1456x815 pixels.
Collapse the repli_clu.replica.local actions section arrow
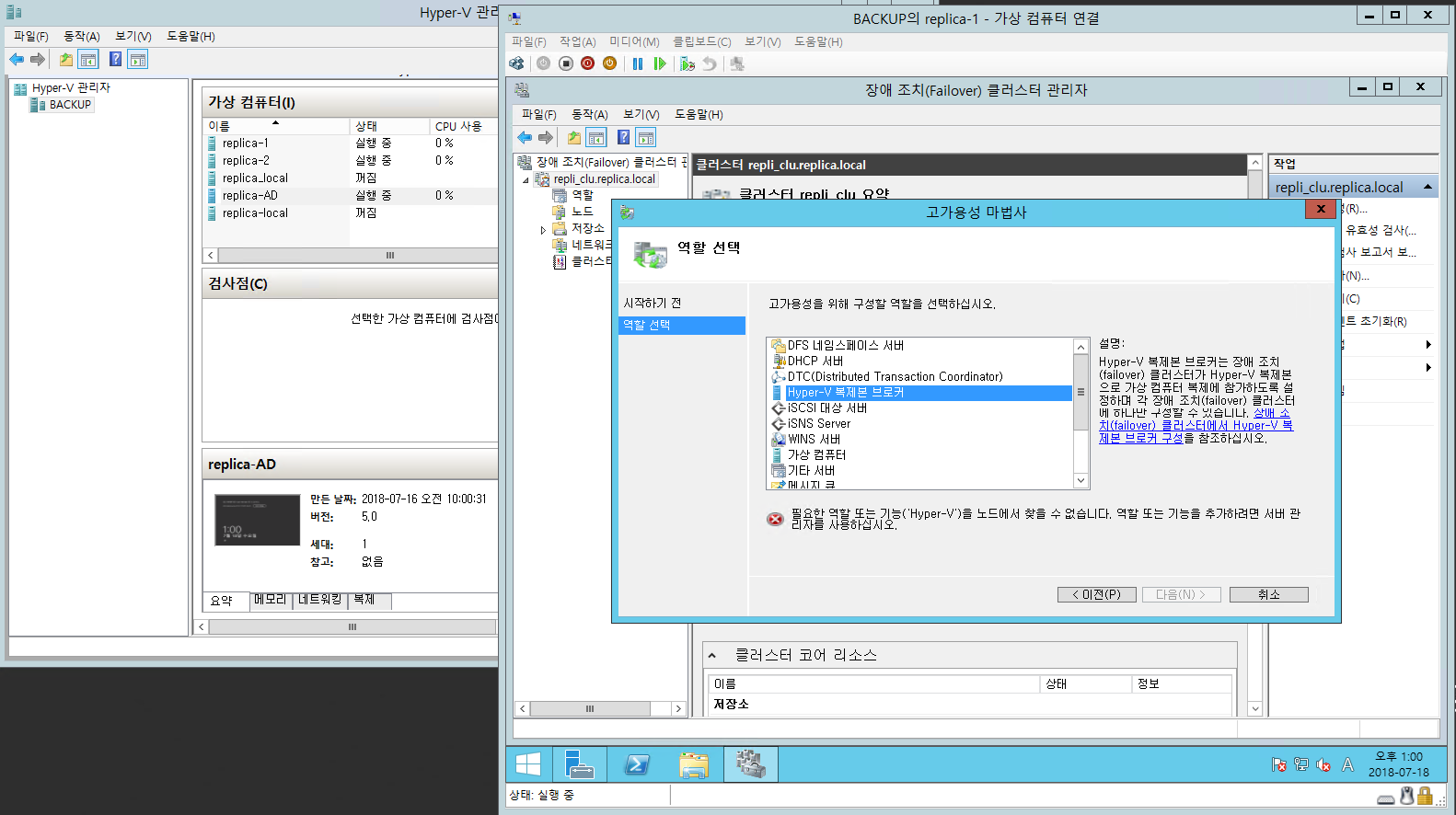(x=1427, y=187)
